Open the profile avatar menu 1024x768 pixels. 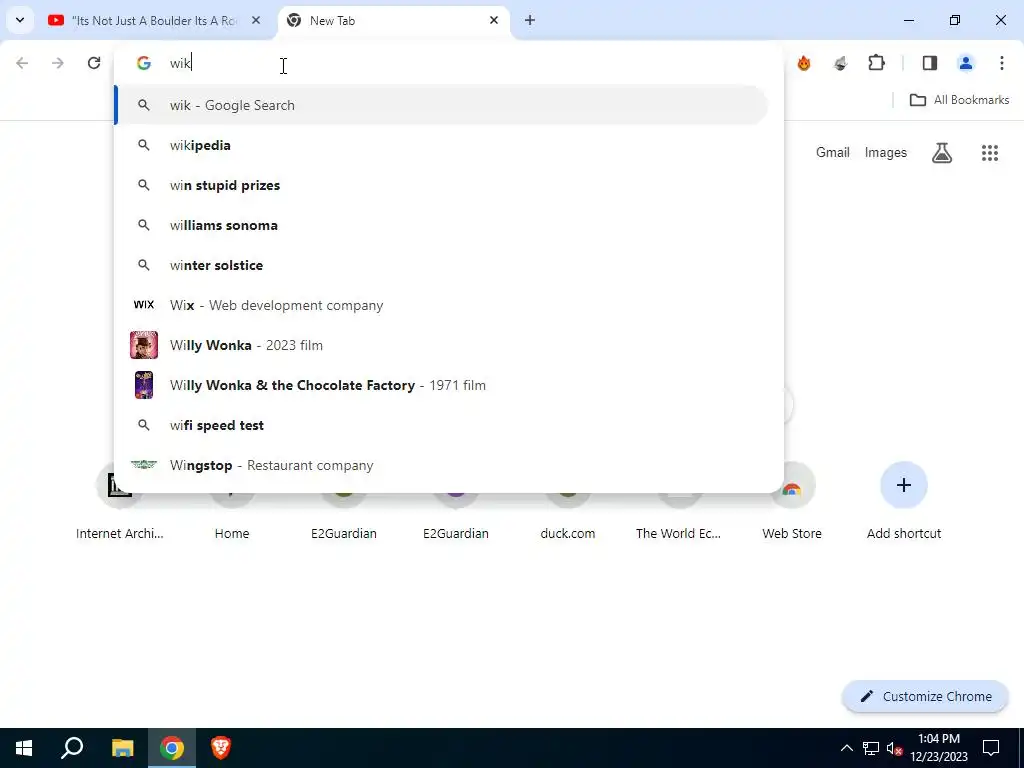tap(966, 63)
